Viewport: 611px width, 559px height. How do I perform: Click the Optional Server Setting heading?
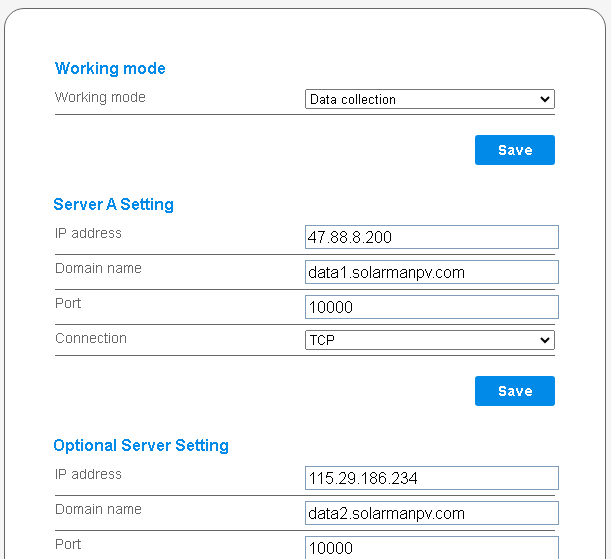pyautogui.click(x=141, y=446)
